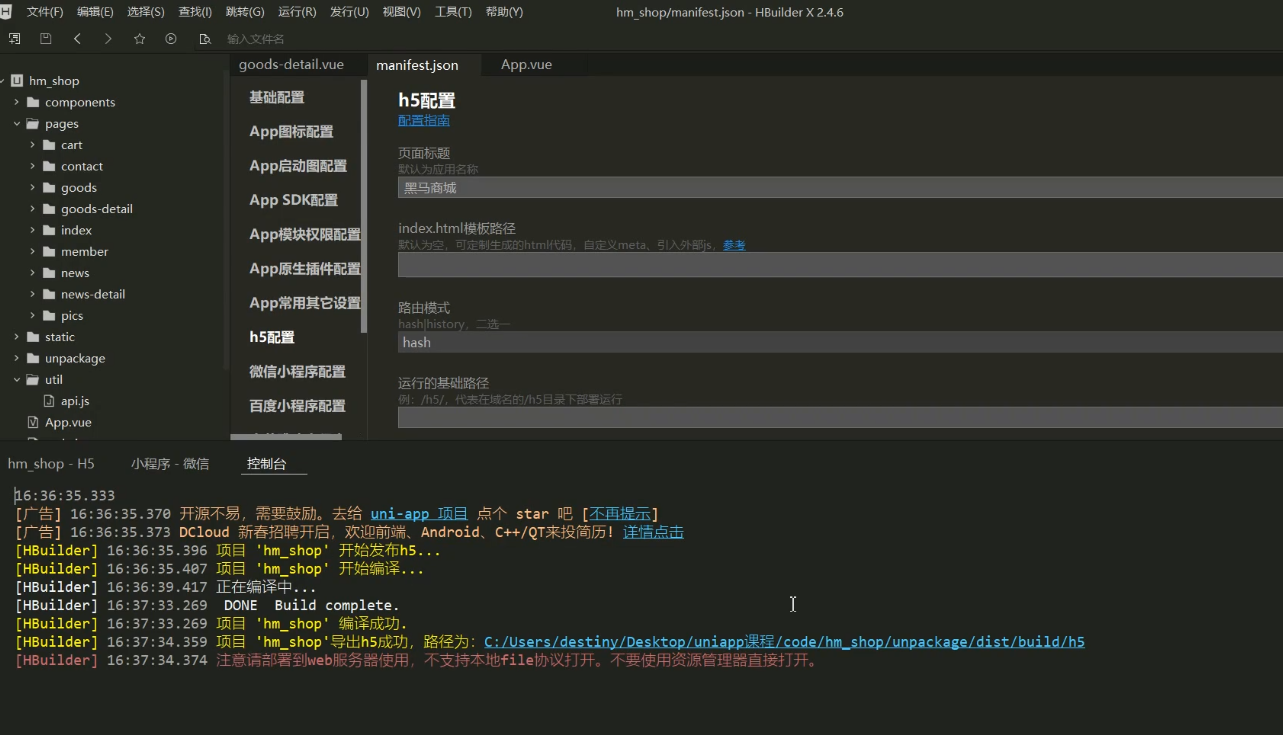
Task: Expand the contact folder chevron
Action: click(33, 166)
